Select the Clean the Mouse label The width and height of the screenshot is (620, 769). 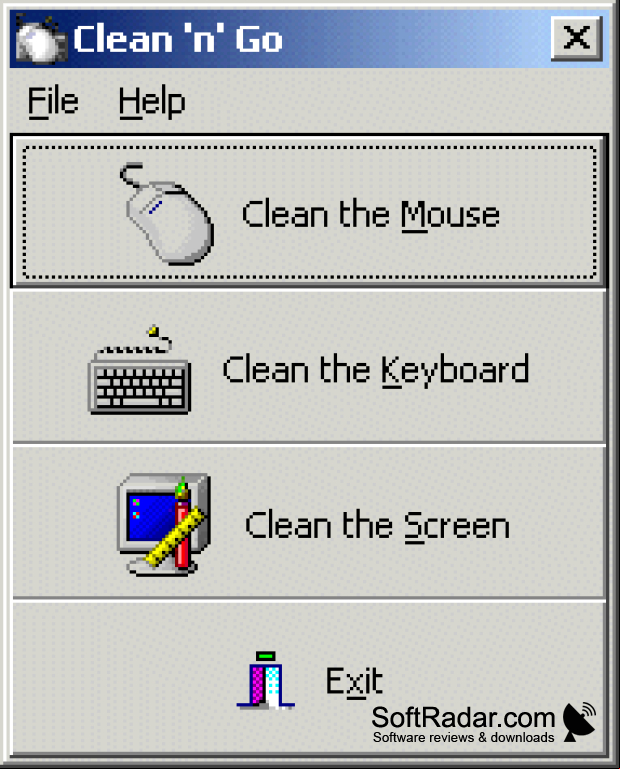(371, 215)
